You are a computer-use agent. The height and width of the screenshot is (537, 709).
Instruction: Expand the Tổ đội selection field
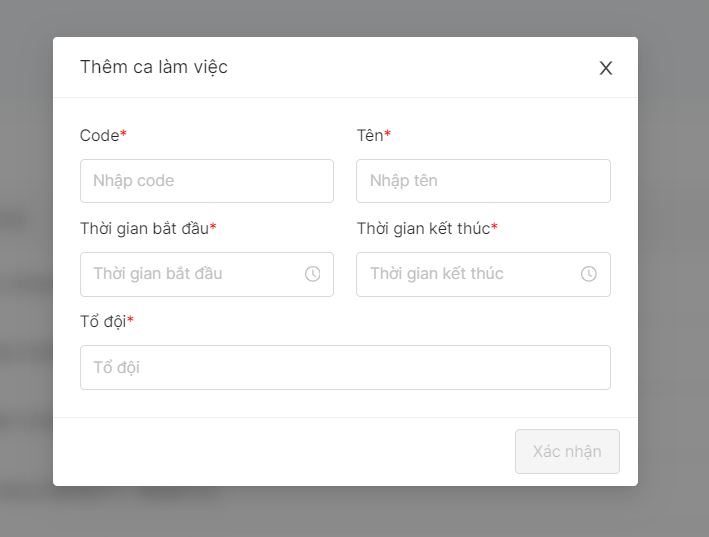[x=345, y=367]
